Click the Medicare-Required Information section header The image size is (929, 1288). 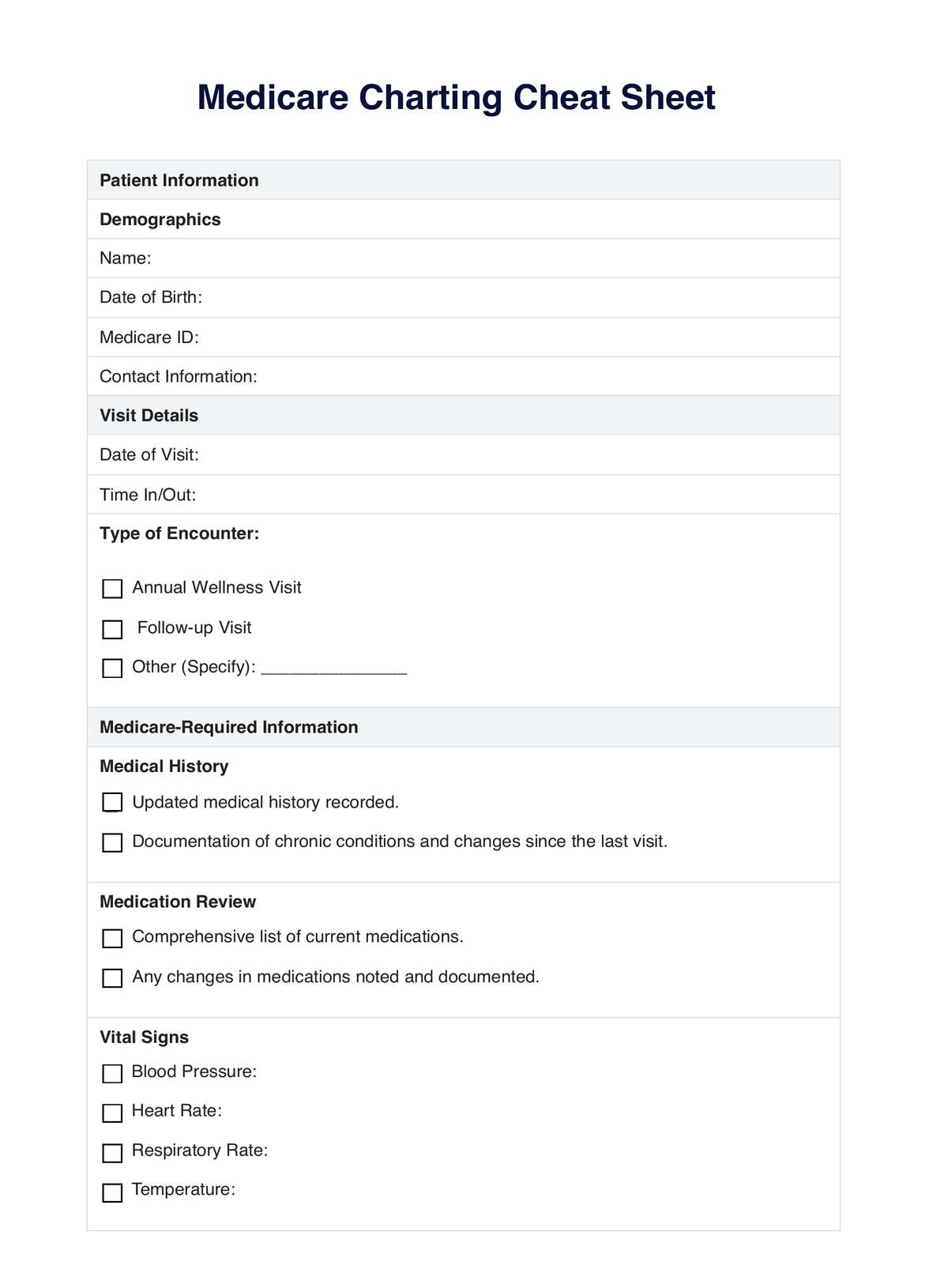pyautogui.click(x=229, y=727)
